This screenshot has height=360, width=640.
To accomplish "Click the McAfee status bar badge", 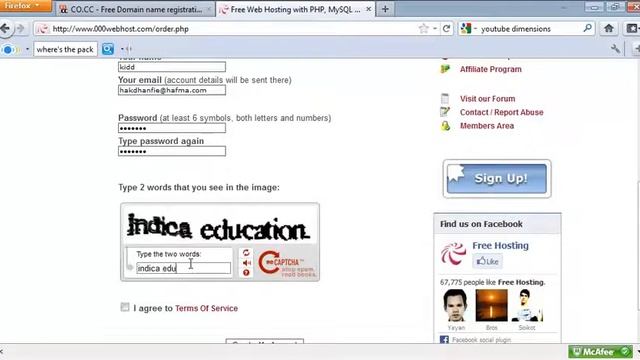I will point(600,352).
